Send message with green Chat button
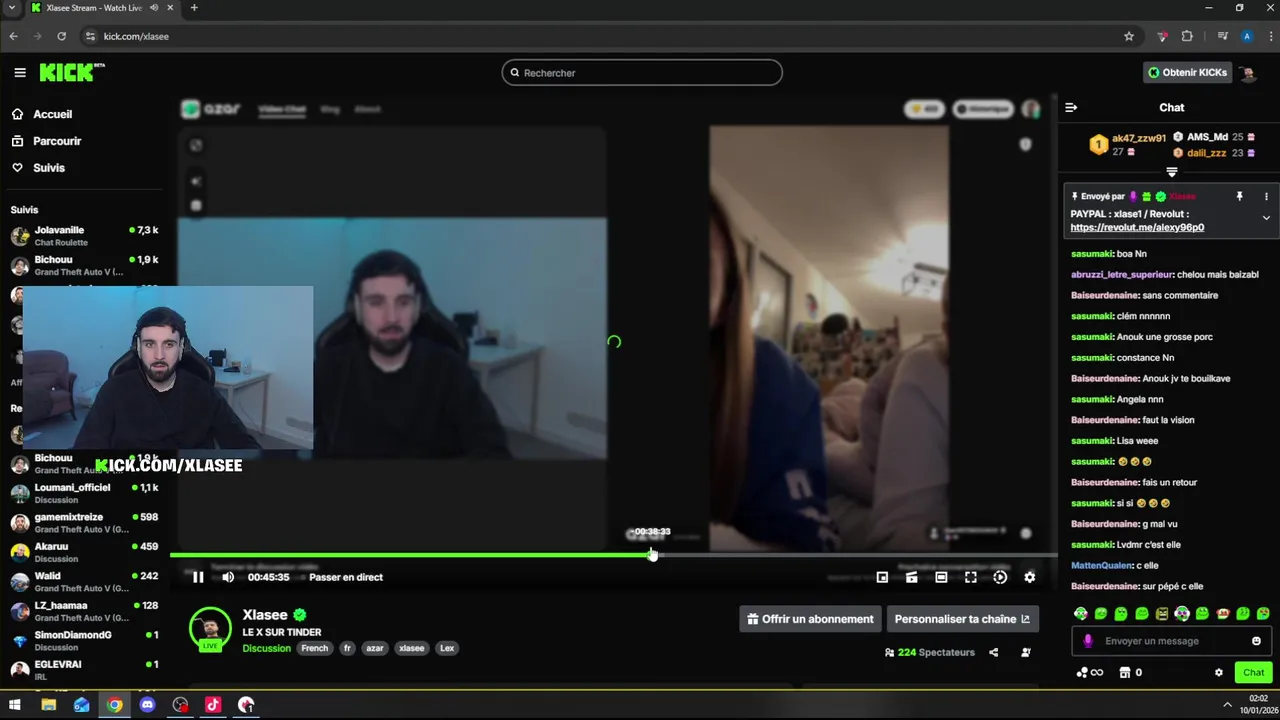Viewport: 1280px width, 720px height. click(1254, 672)
